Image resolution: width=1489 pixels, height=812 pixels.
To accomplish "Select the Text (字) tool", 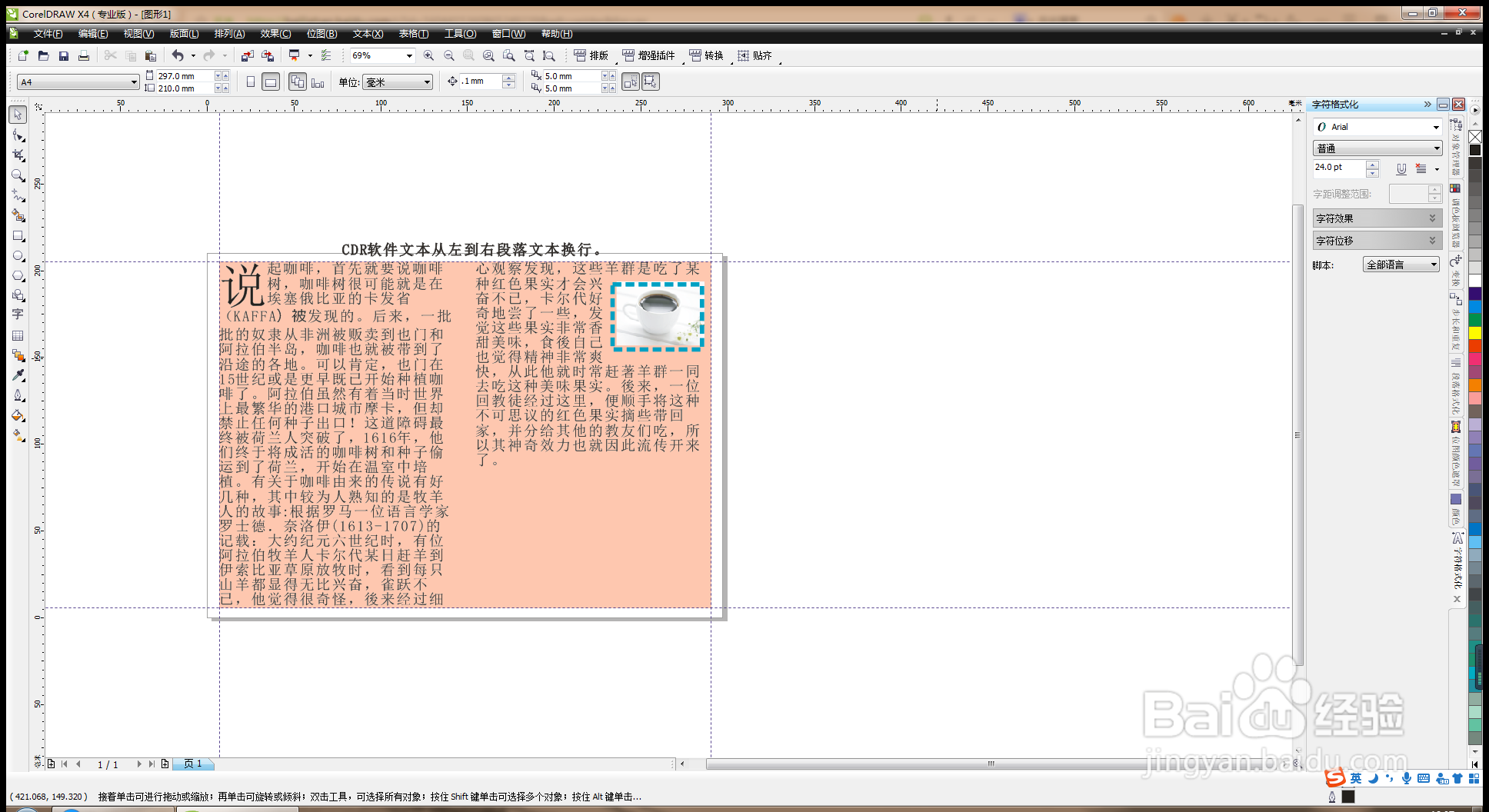I will (x=18, y=314).
